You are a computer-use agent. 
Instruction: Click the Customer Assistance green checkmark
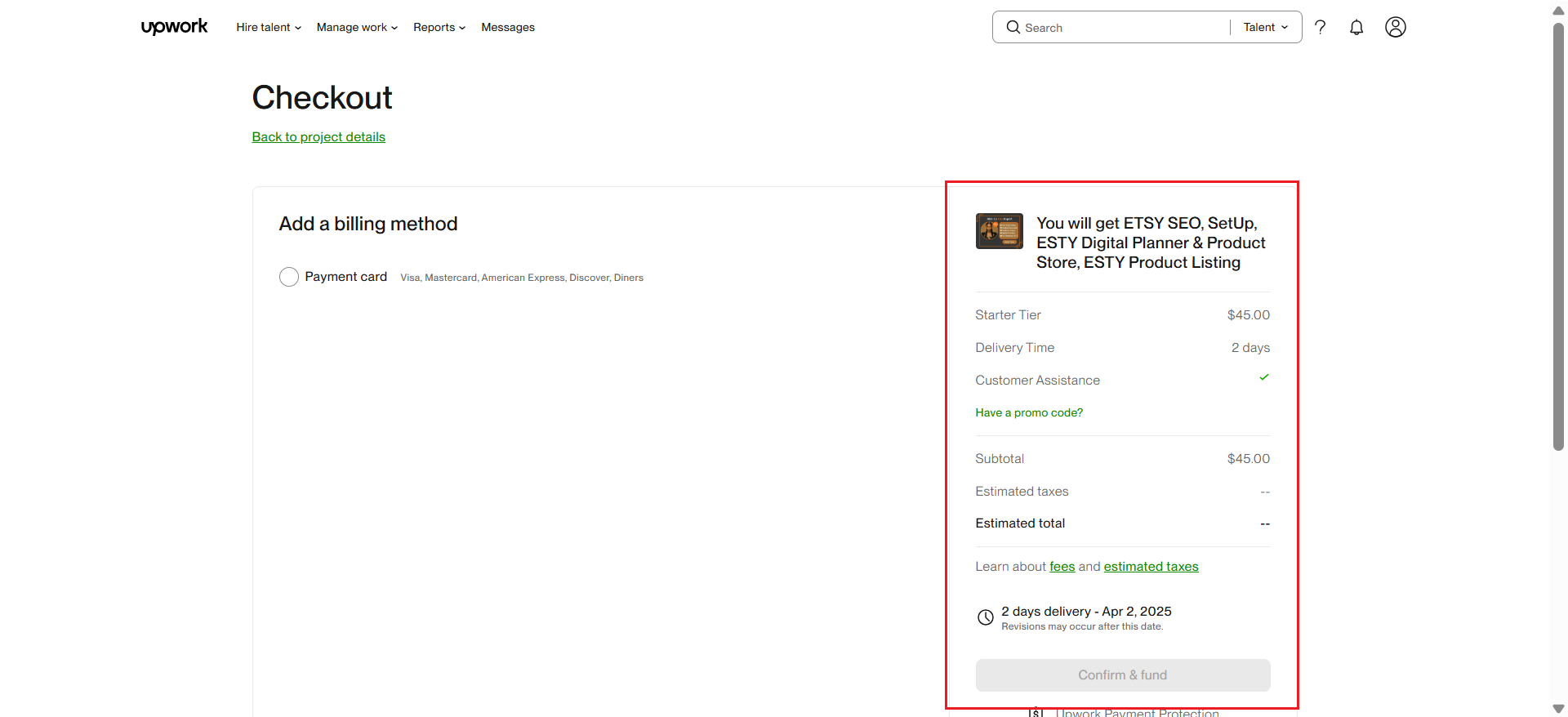click(1264, 377)
